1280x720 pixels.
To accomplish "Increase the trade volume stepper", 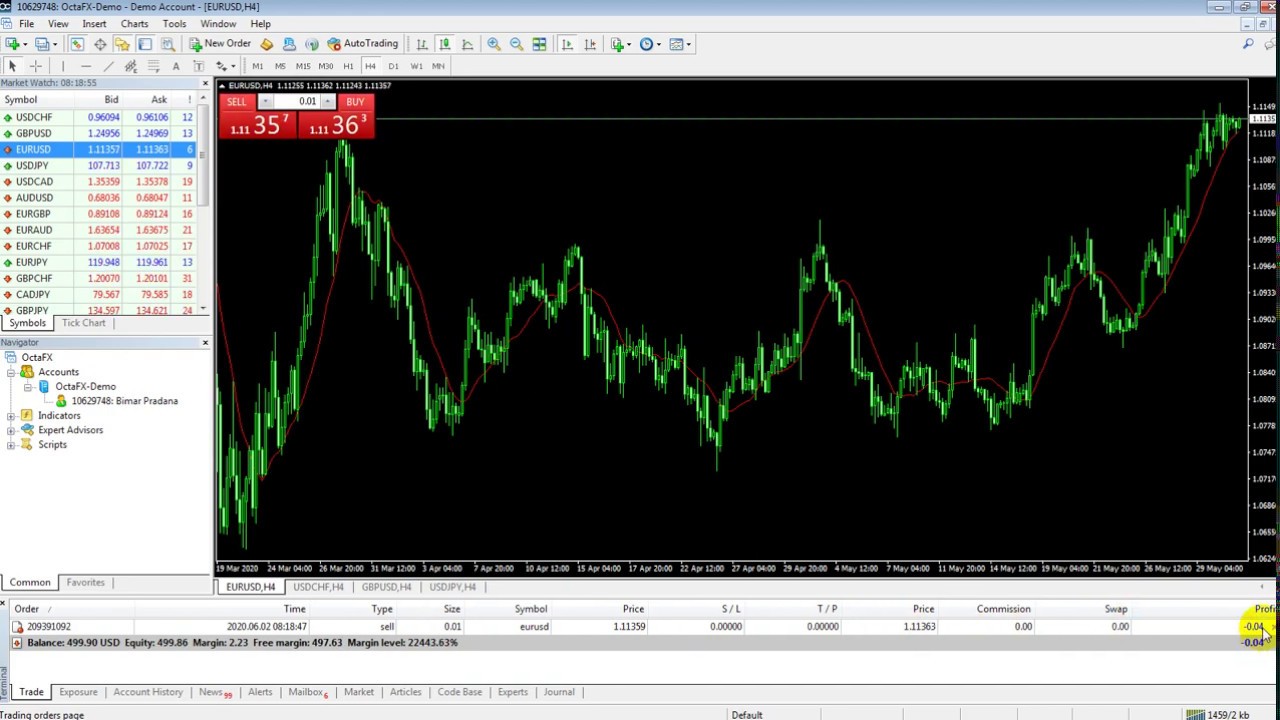I will 328,102.
